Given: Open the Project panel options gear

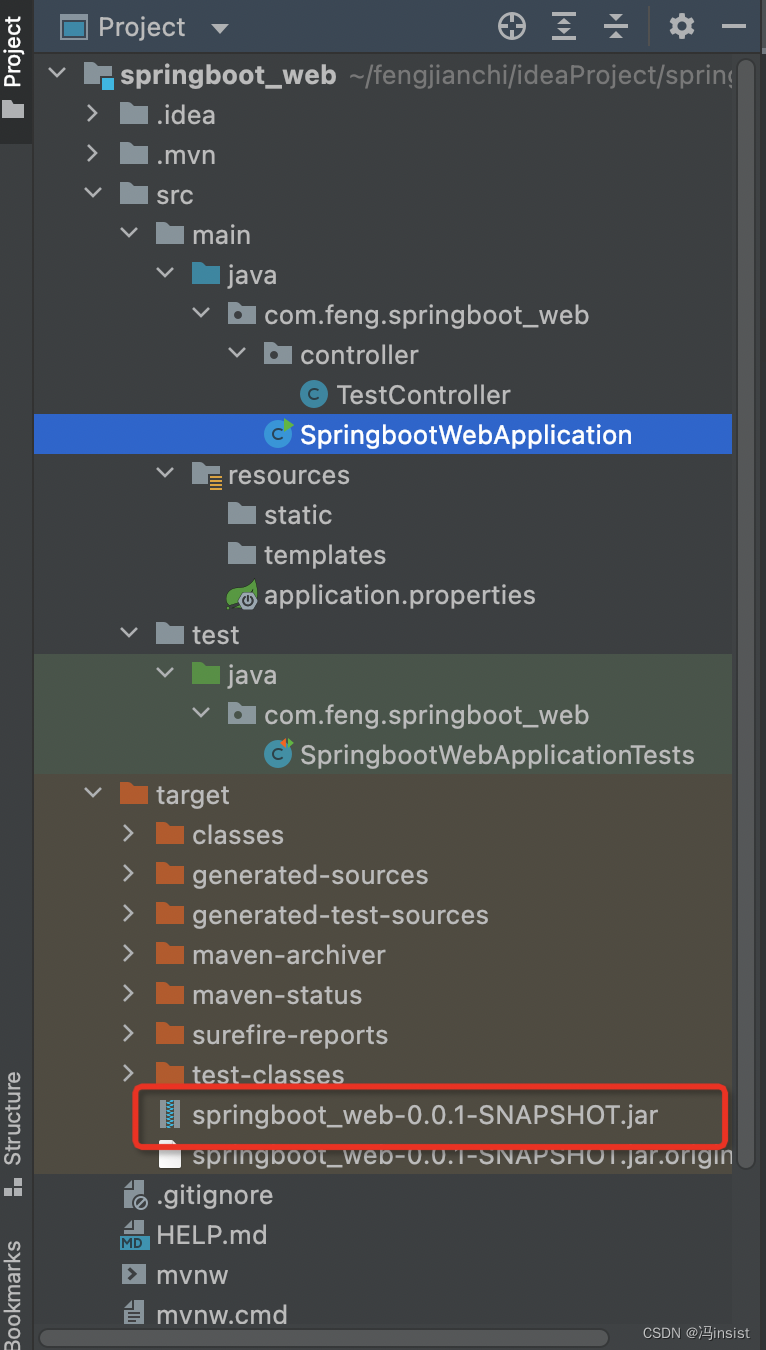Looking at the screenshot, I should click(x=681, y=27).
